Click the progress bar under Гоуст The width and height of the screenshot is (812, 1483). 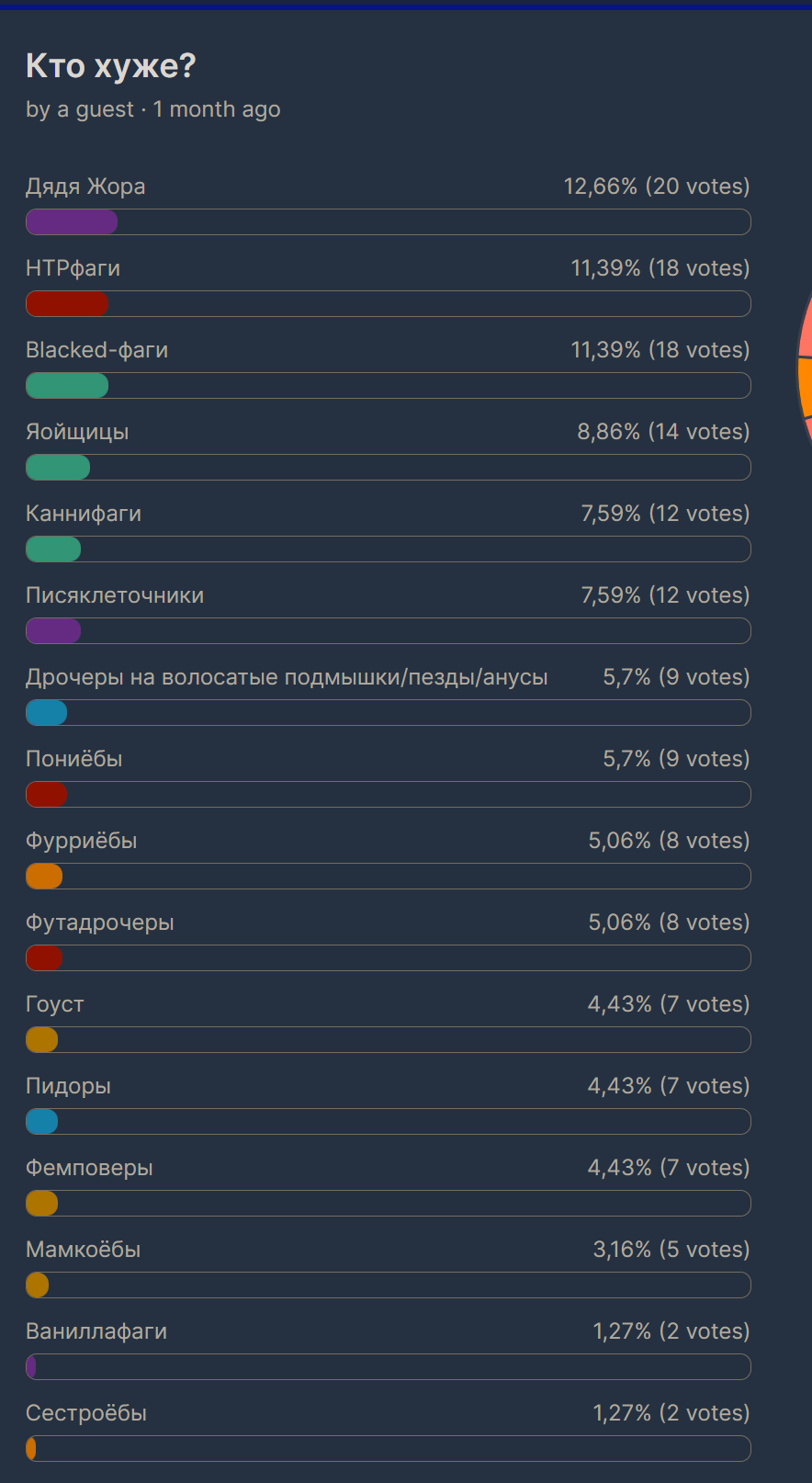point(42,1040)
